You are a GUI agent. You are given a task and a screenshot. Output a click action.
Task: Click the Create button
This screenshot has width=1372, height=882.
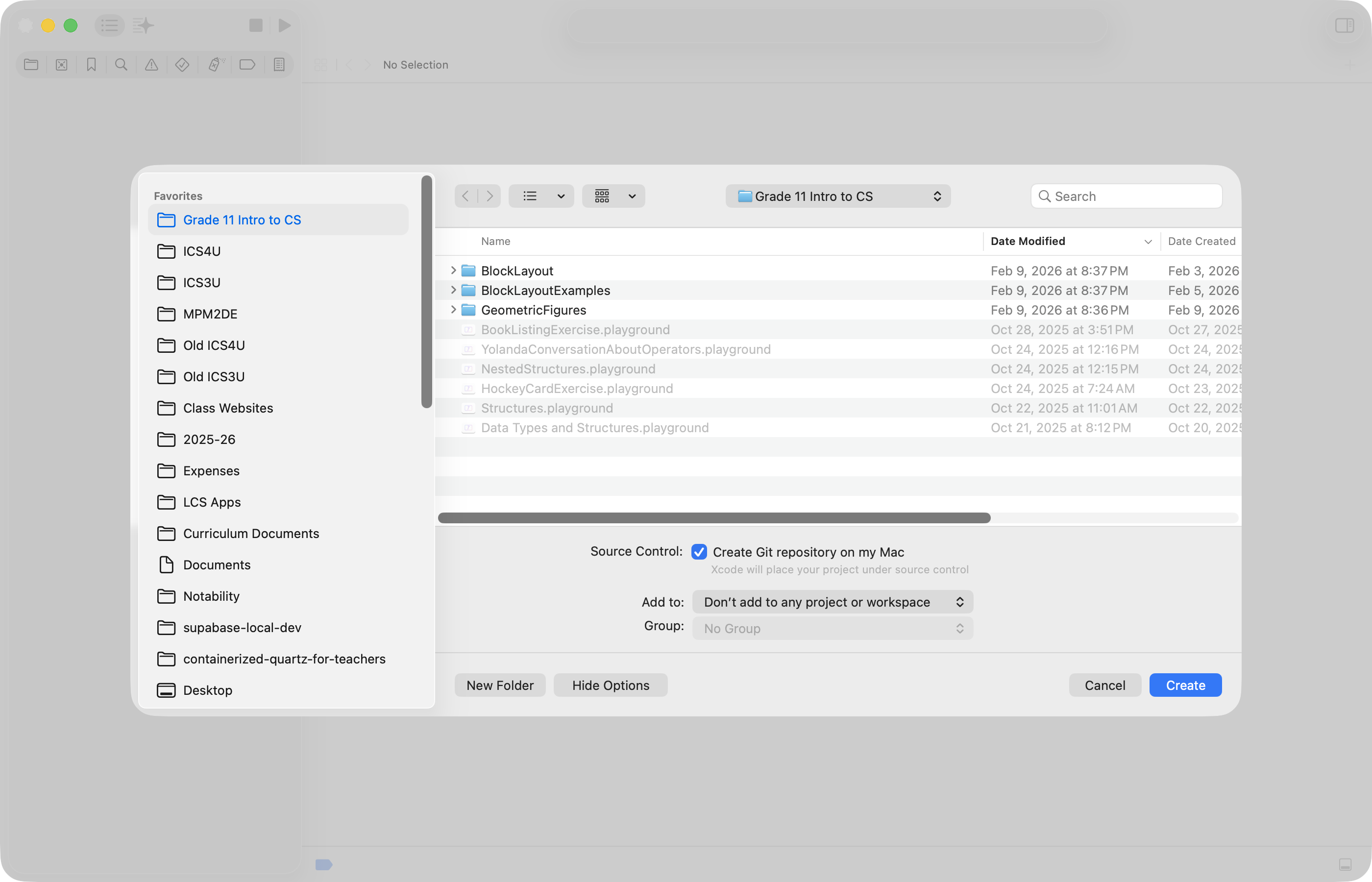coord(1185,686)
